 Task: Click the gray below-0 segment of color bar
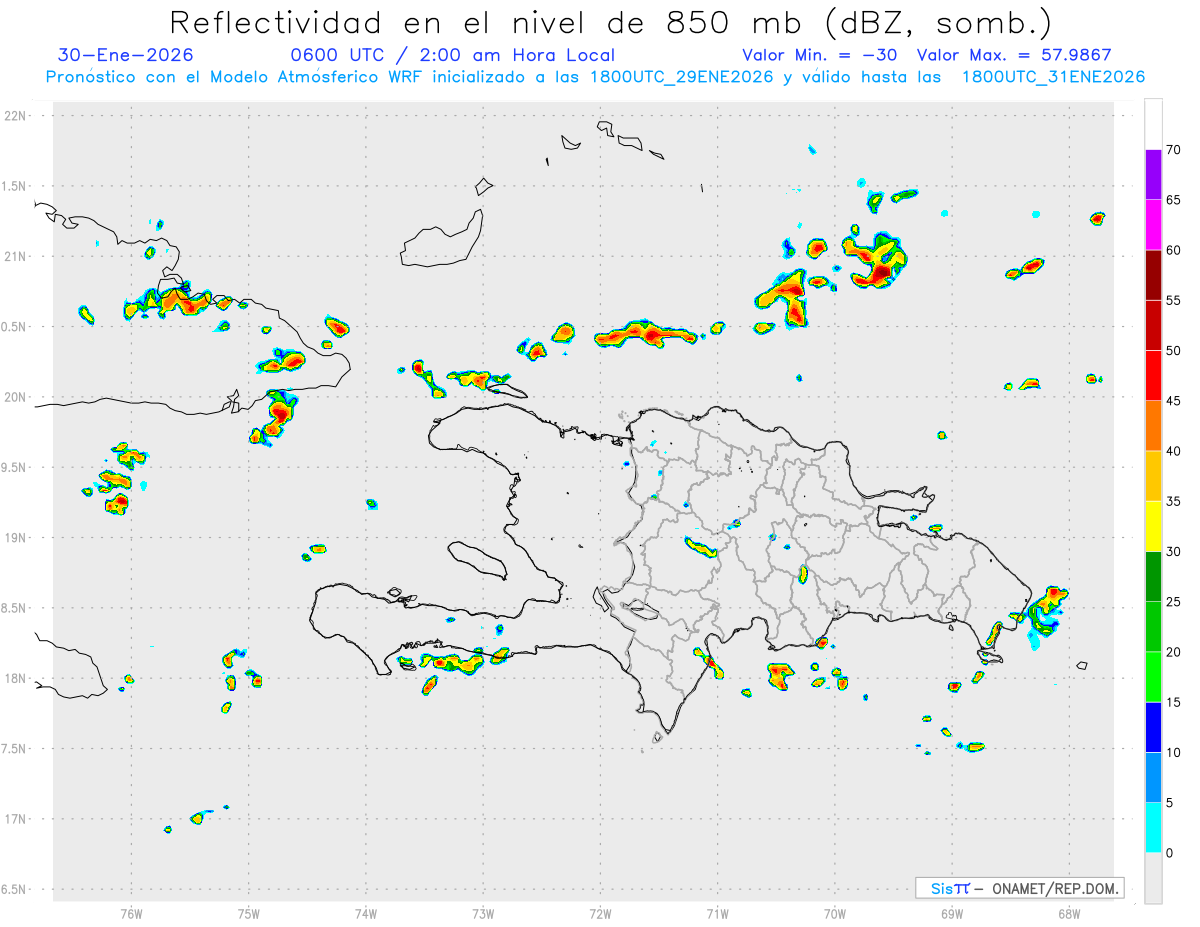tap(1153, 878)
